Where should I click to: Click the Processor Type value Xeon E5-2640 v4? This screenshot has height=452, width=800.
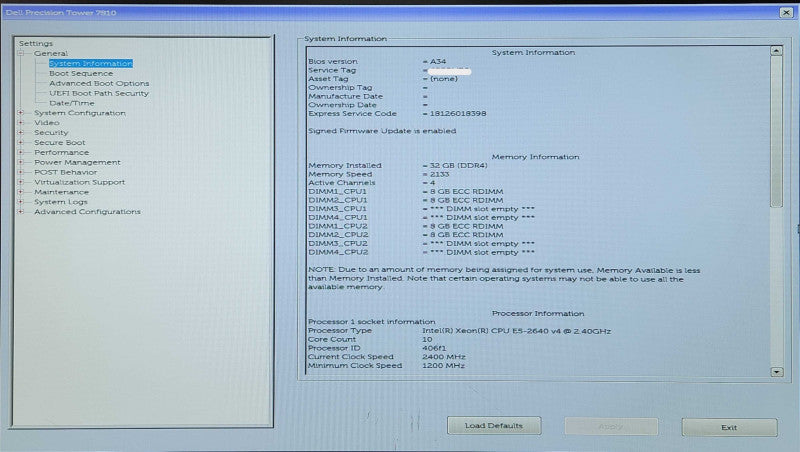click(516, 331)
